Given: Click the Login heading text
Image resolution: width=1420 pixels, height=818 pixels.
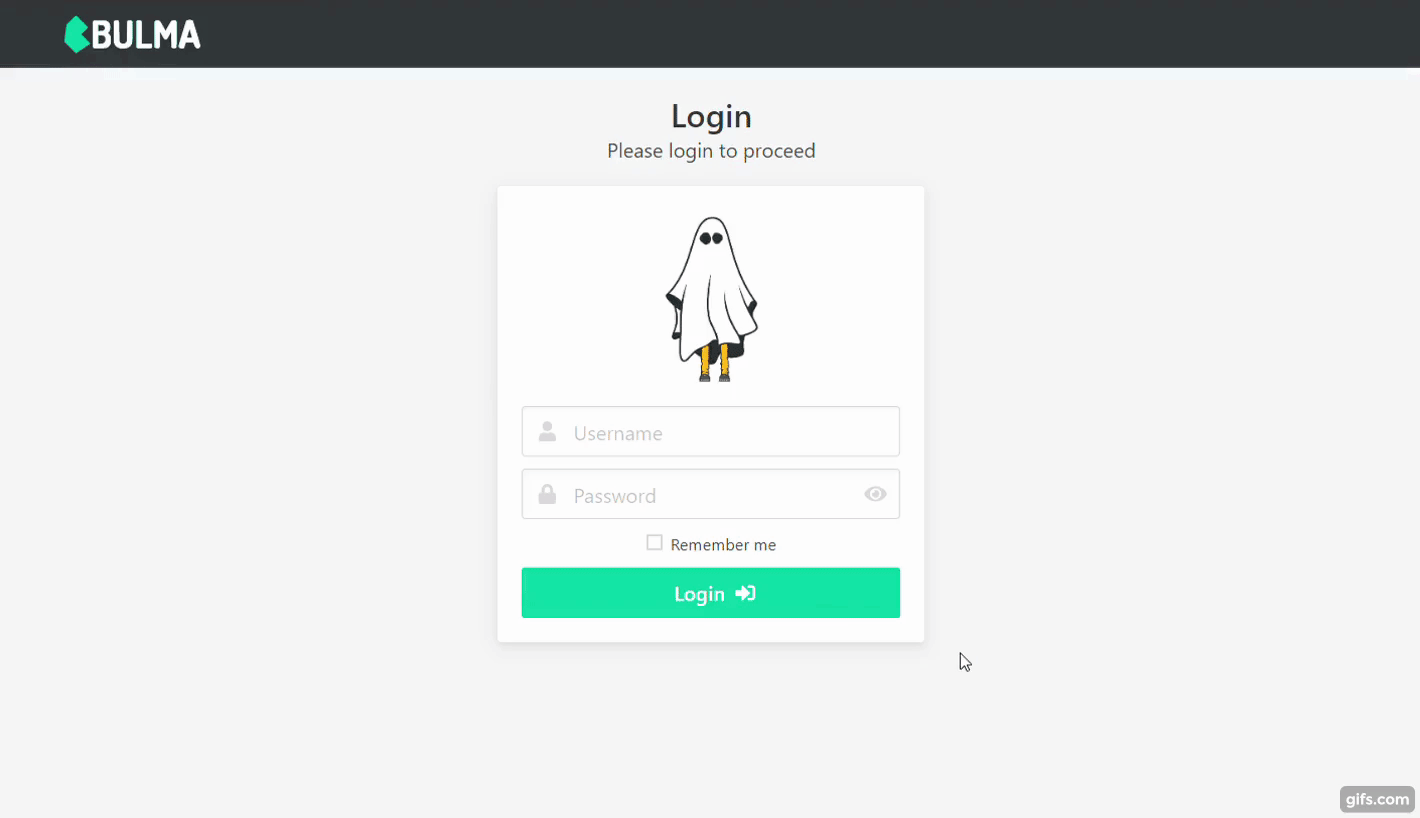Looking at the screenshot, I should [711, 116].
